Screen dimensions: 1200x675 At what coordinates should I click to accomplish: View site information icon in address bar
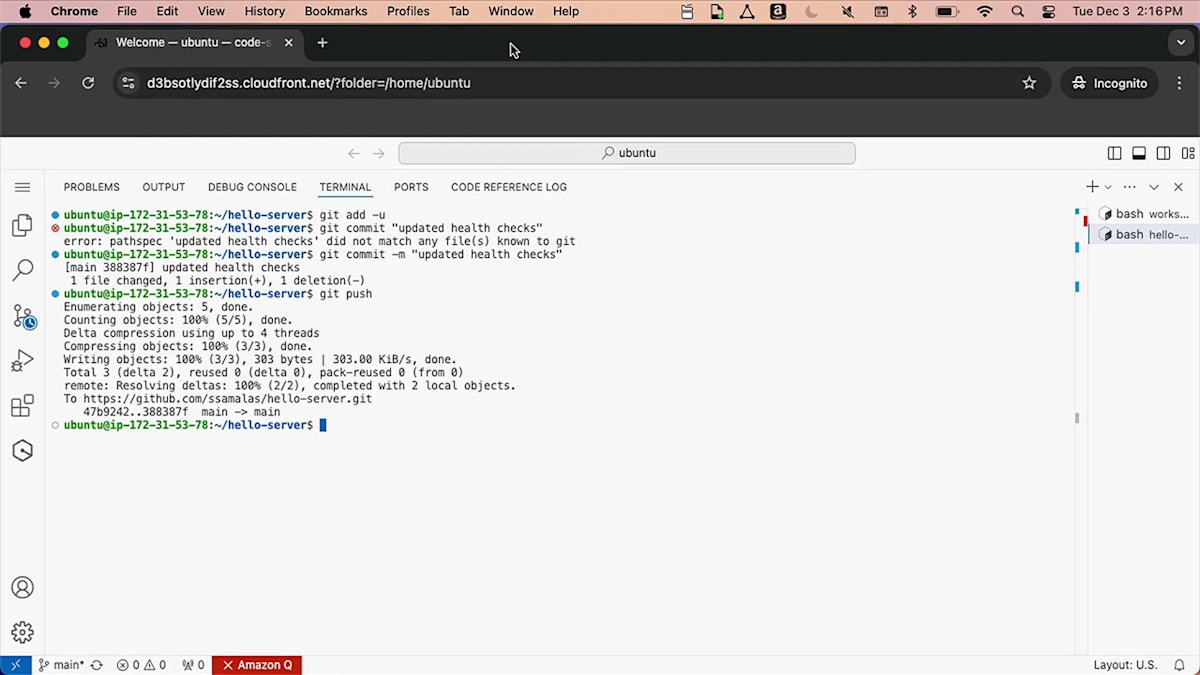pyautogui.click(x=127, y=83)
